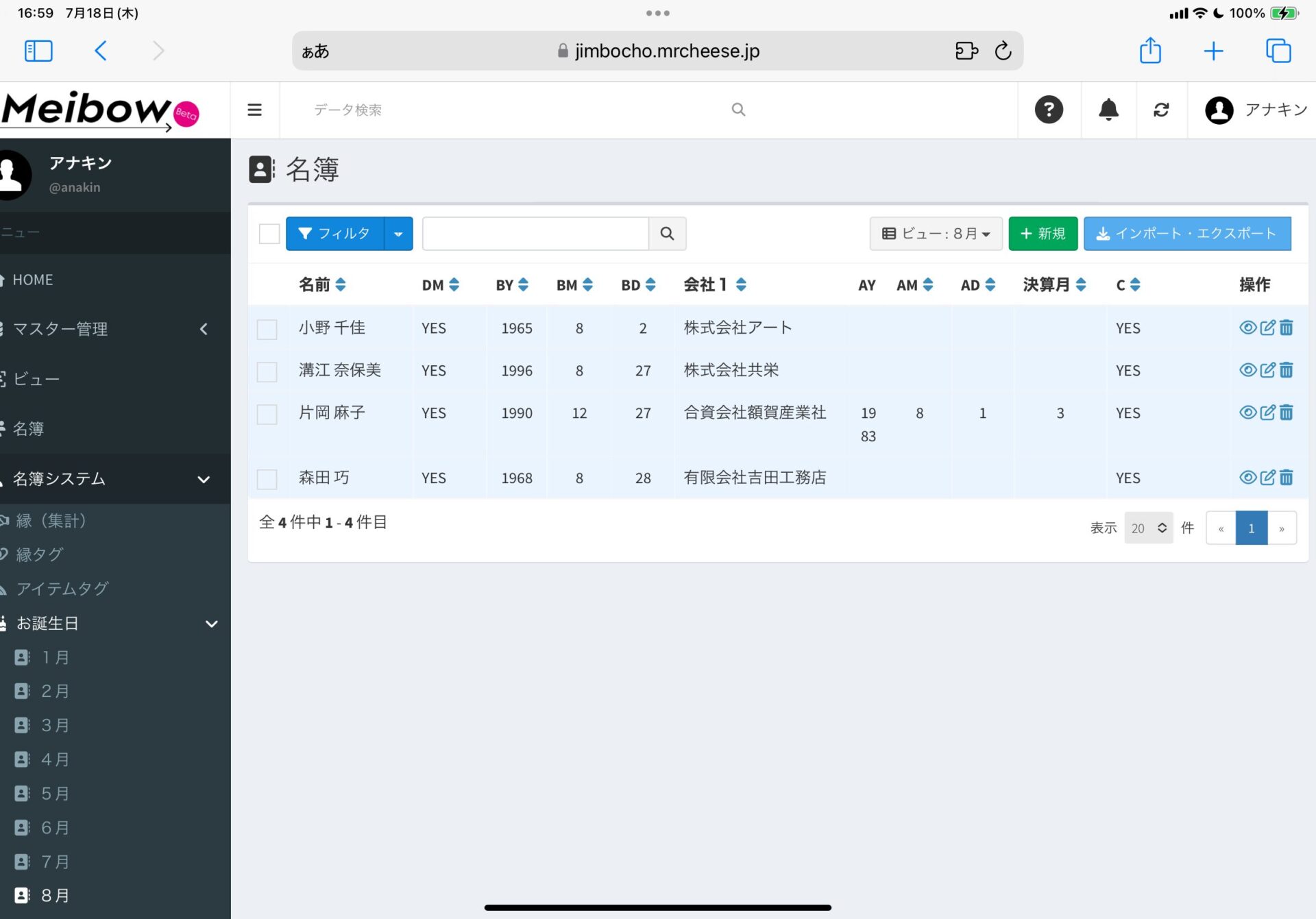Open the help question mark icon

point(1049,110)
